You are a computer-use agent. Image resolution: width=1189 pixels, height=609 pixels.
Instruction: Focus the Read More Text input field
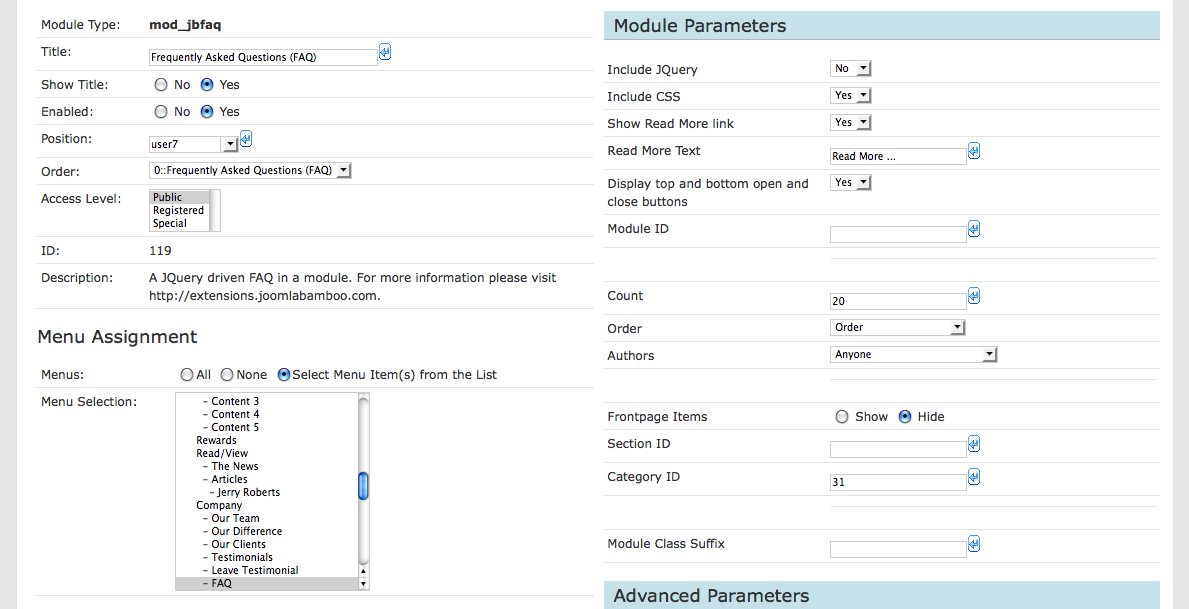898,156
